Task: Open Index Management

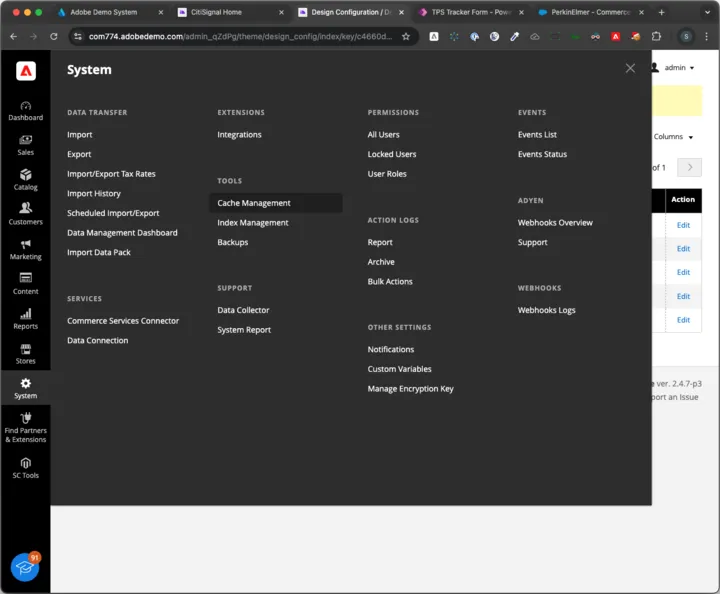Action: click(x=253, y=223)
